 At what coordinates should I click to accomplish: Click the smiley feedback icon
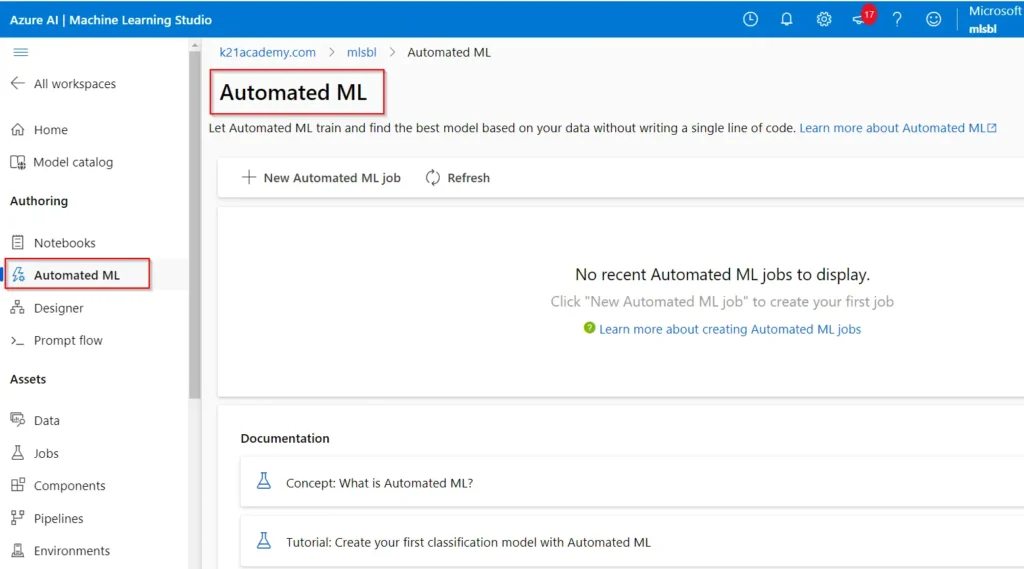pyautogui.click(x=933, y=19)
